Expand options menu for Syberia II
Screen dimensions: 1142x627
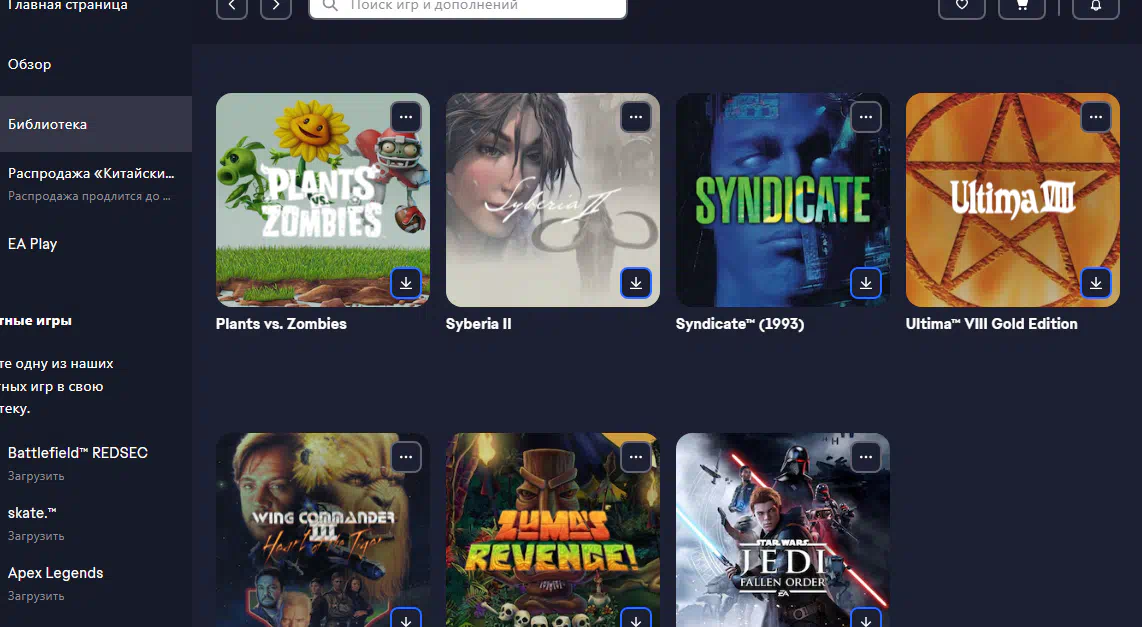[635, 117]
